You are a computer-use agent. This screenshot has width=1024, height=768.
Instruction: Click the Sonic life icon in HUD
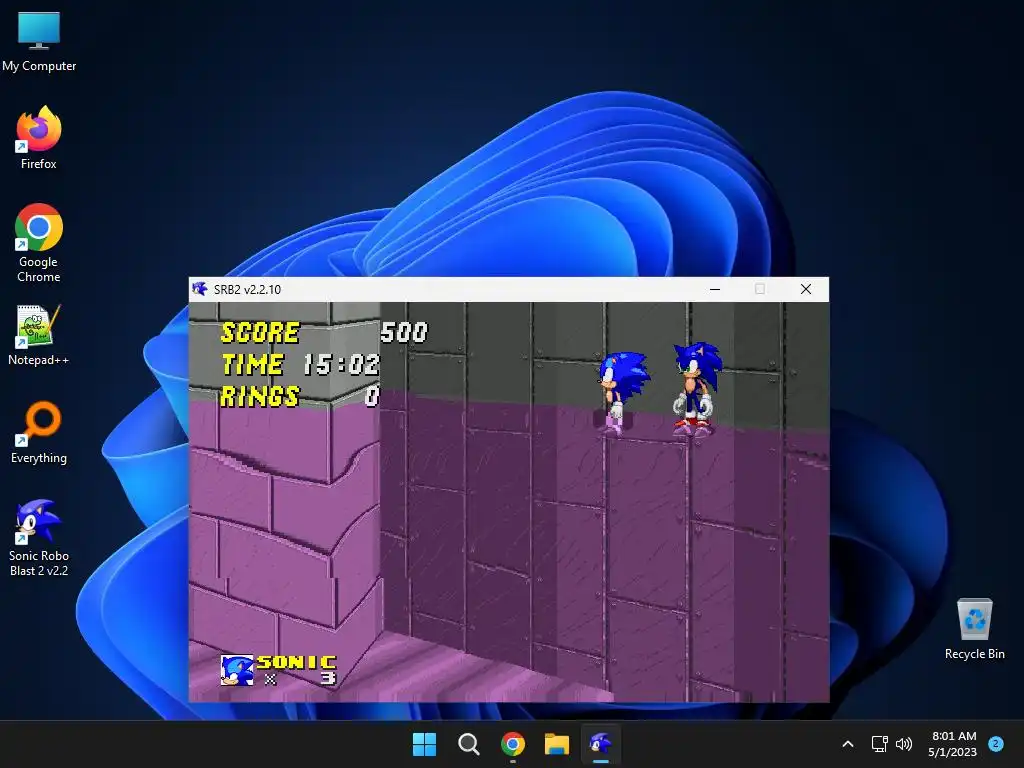click(x=237, y=671)
